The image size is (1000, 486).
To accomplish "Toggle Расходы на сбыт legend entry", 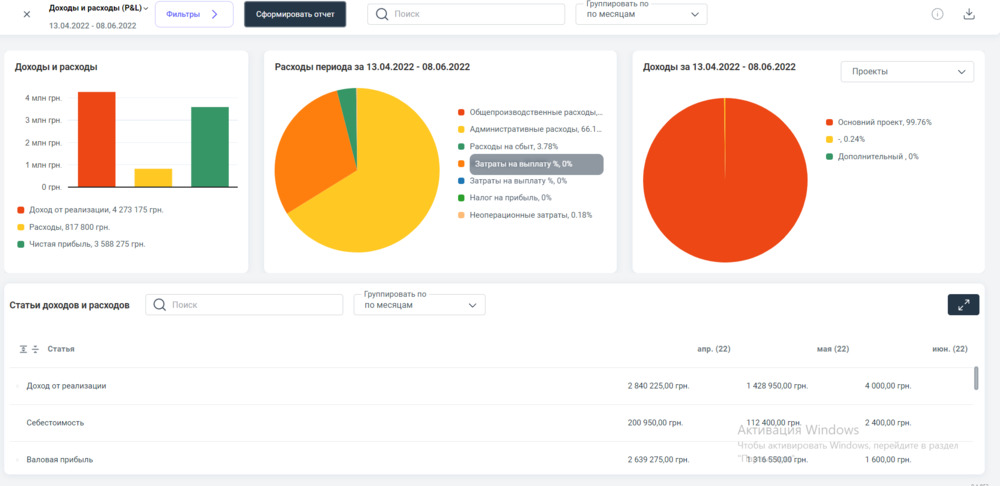I will pos(512,146).
